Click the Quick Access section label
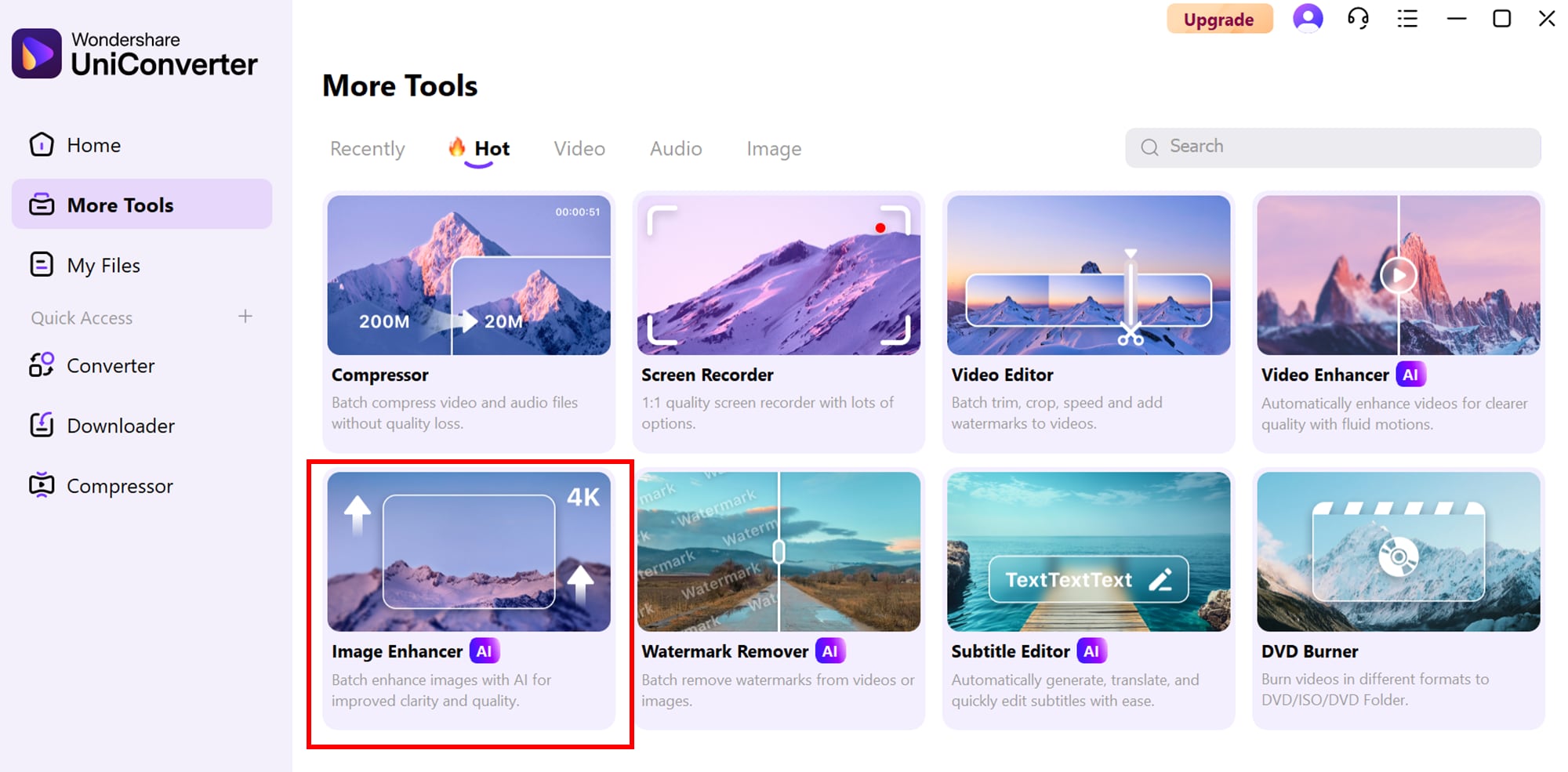 click(x=82, y=318)
